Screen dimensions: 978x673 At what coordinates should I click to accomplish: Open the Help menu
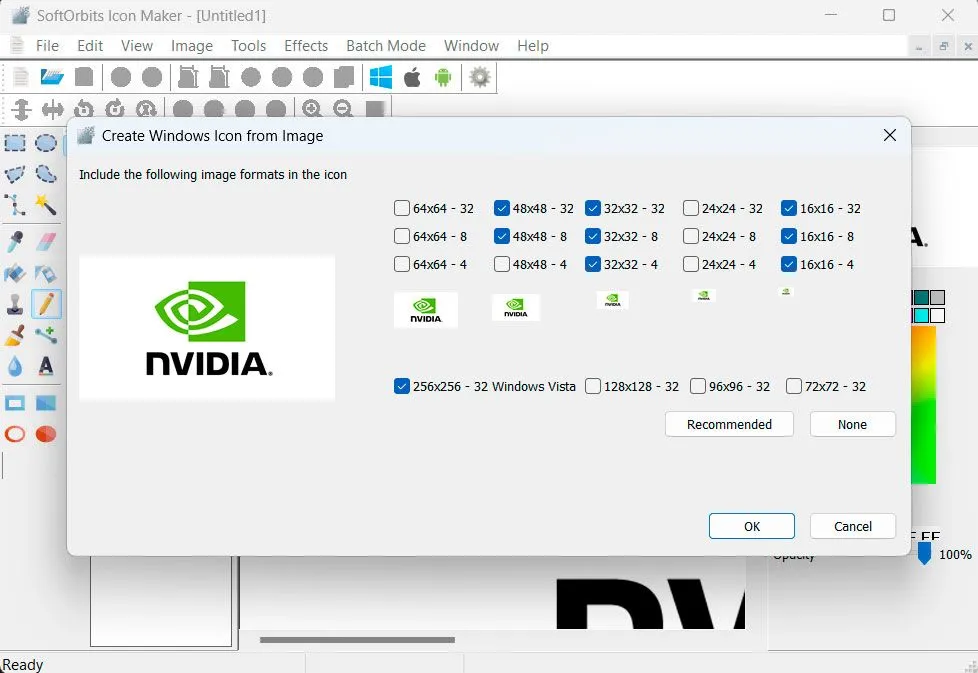coord(533,46)
